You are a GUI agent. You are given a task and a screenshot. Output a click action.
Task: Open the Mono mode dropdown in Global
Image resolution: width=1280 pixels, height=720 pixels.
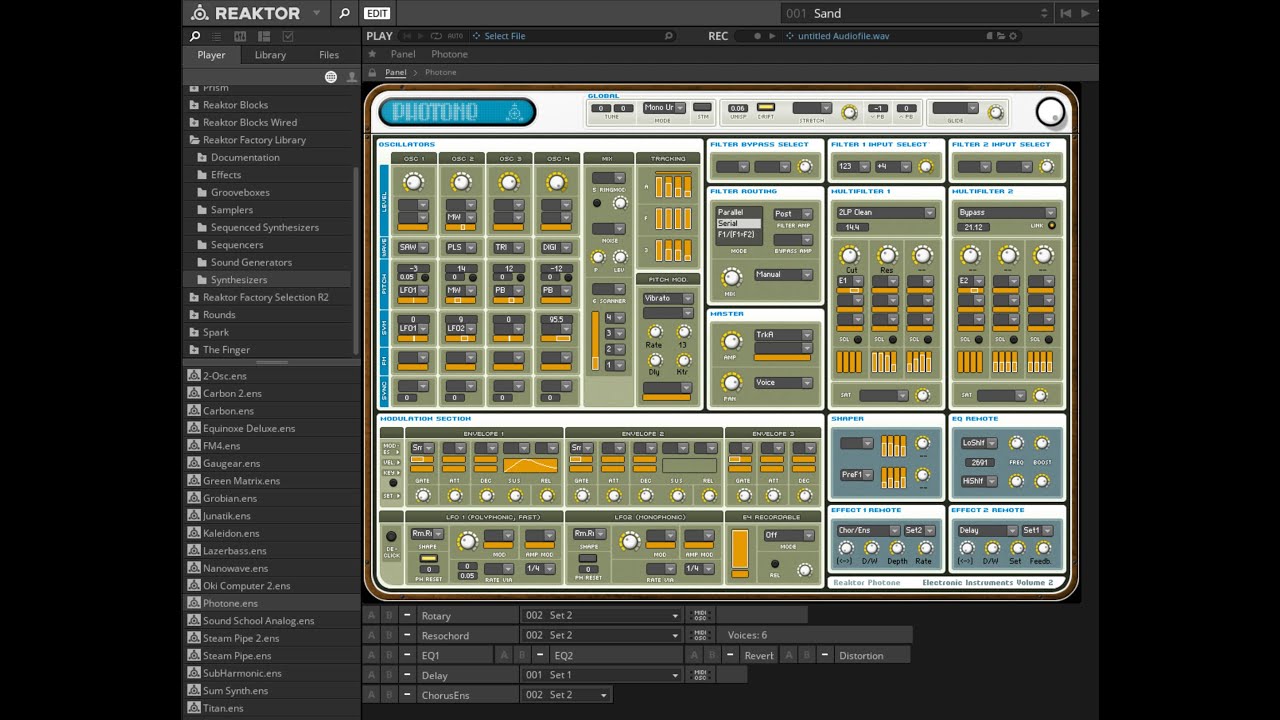click(662, 107)
